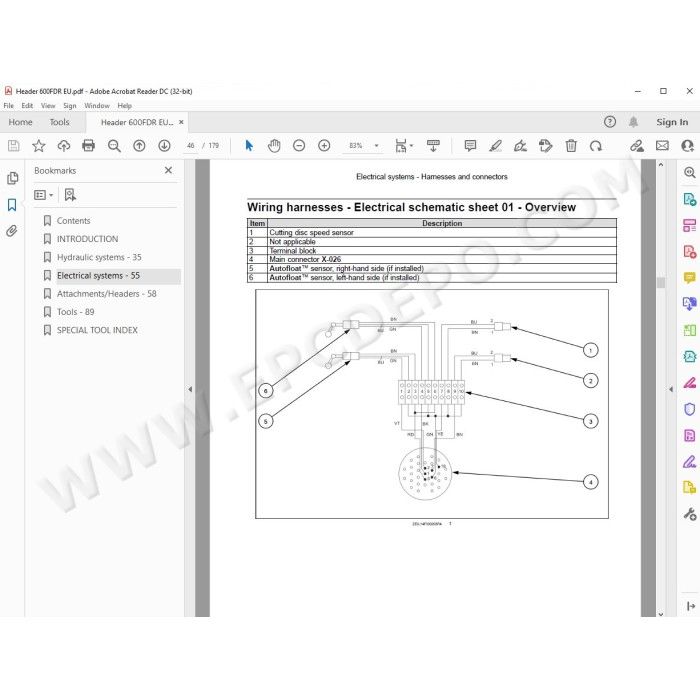
Task: Zoom out with minus button
Action: (299, 146)
